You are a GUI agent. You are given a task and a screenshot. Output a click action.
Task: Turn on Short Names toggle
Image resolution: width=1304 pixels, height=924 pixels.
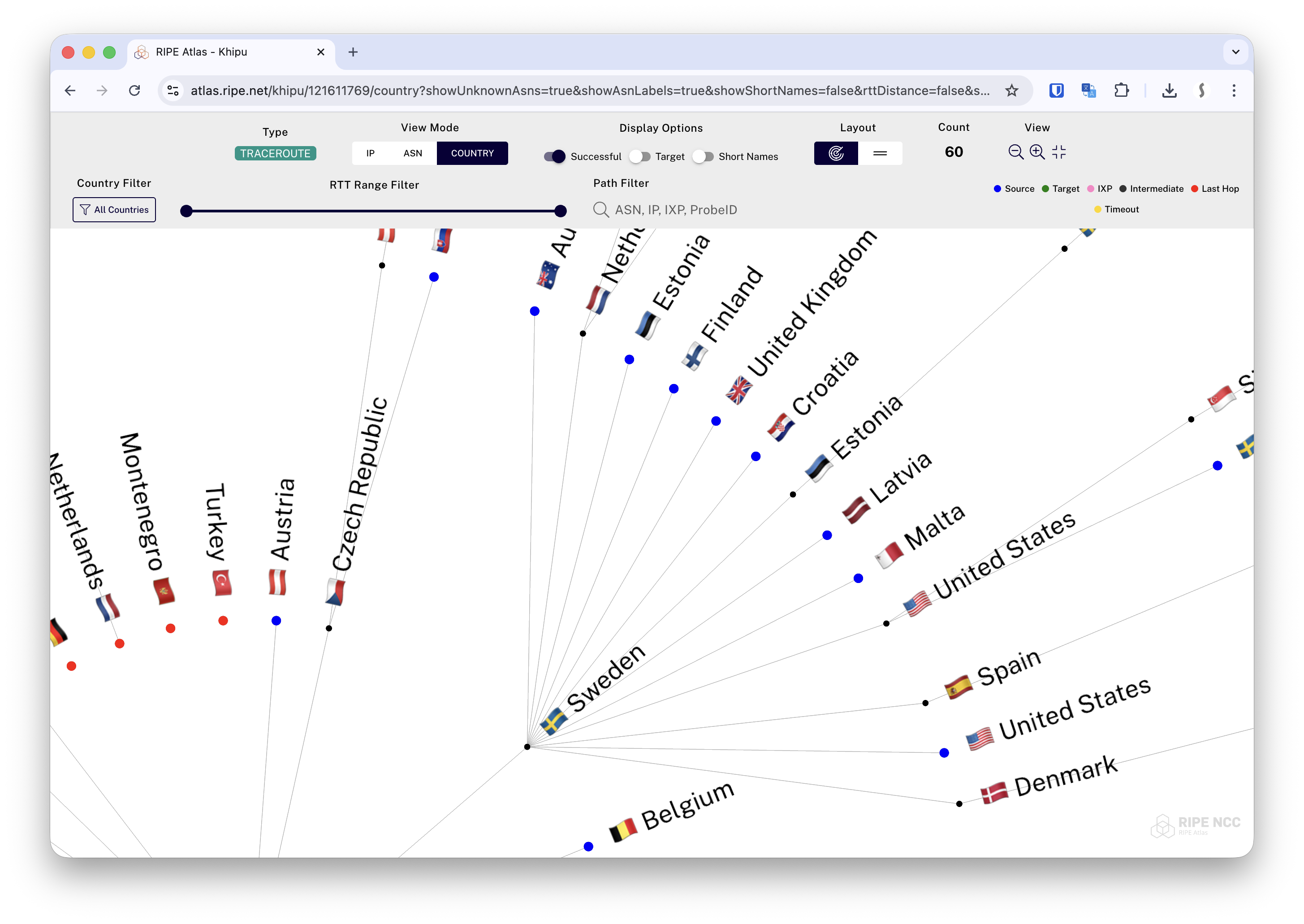pos(703,156)
